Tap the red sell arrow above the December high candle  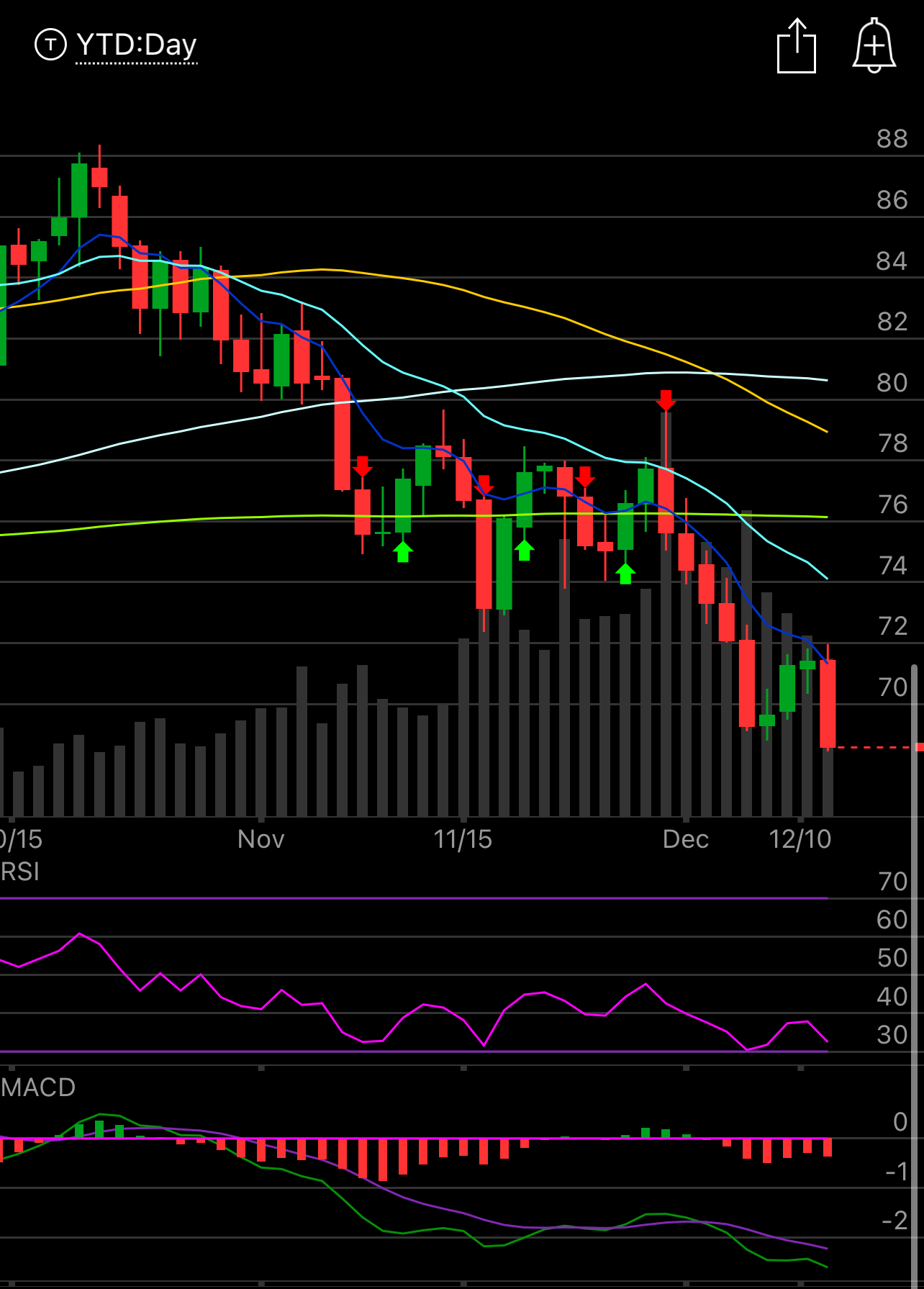pyautogui.click(x=666, y=401)
